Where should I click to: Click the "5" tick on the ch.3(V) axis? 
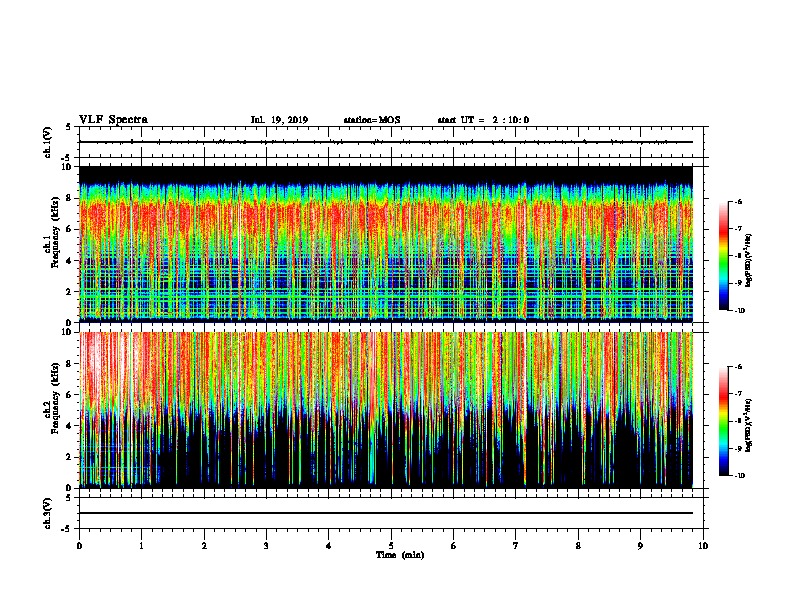point(69,498)
